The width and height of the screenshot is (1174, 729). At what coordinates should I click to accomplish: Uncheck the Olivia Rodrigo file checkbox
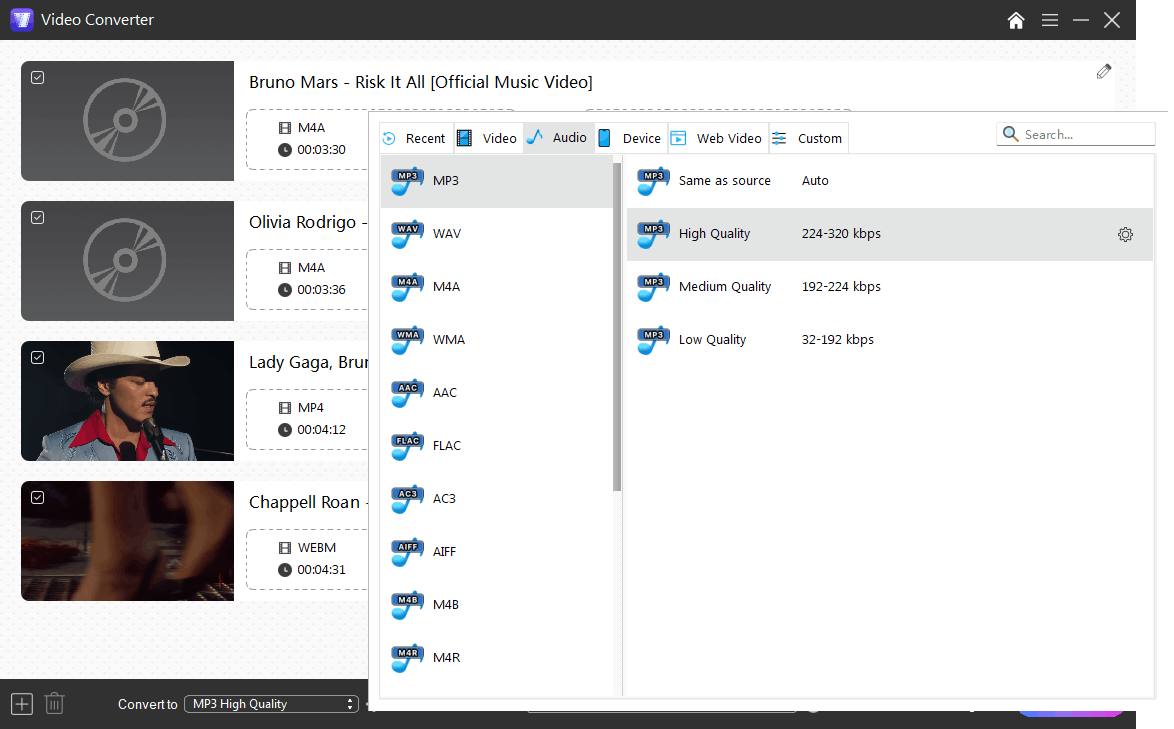(x=37, y=218)
